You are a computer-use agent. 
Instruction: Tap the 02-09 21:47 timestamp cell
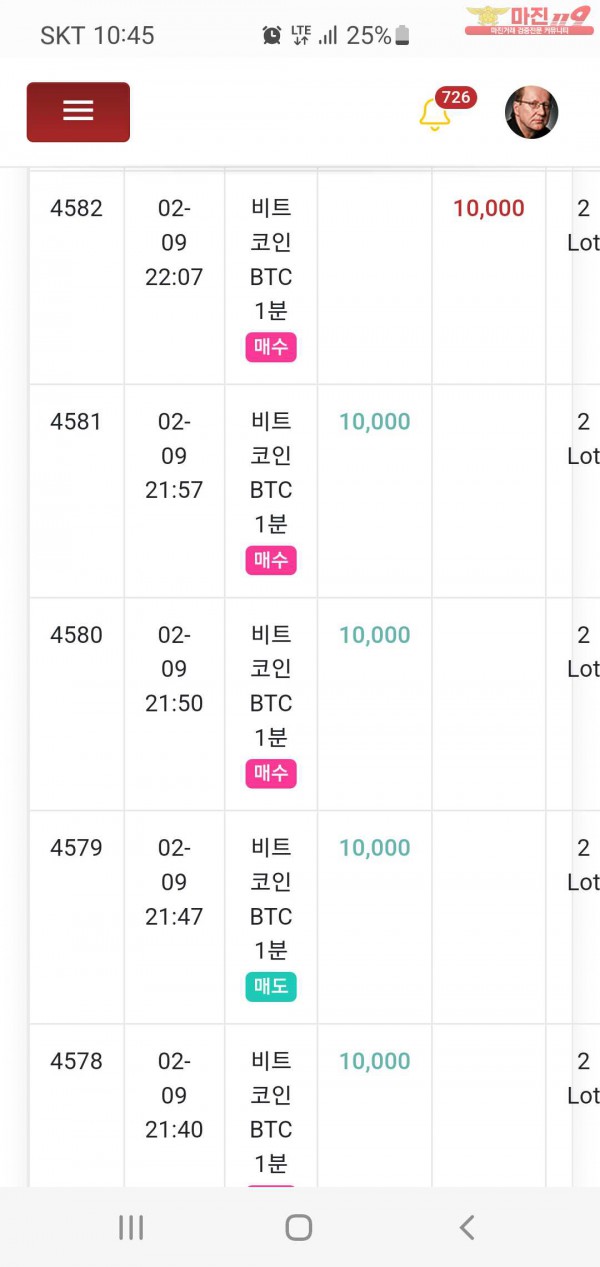(x=174, y=882)
